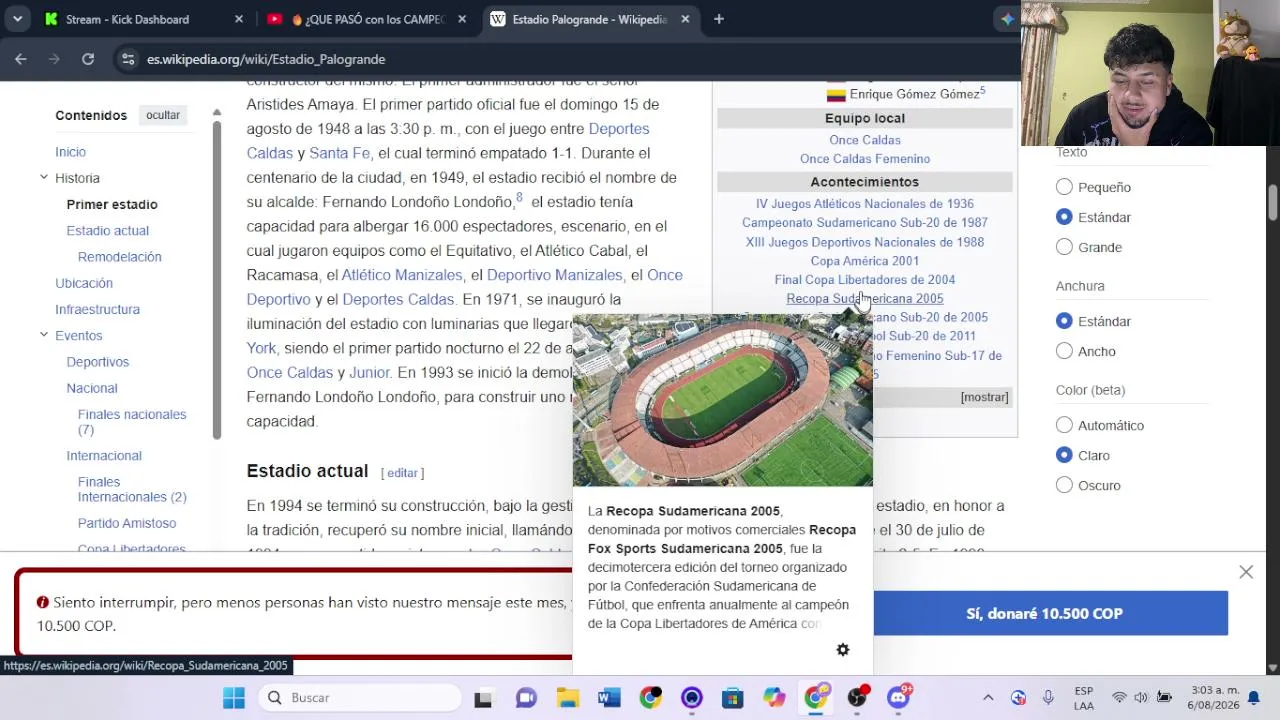
Task: Edit the Estadio actual section
Action: 402,473
